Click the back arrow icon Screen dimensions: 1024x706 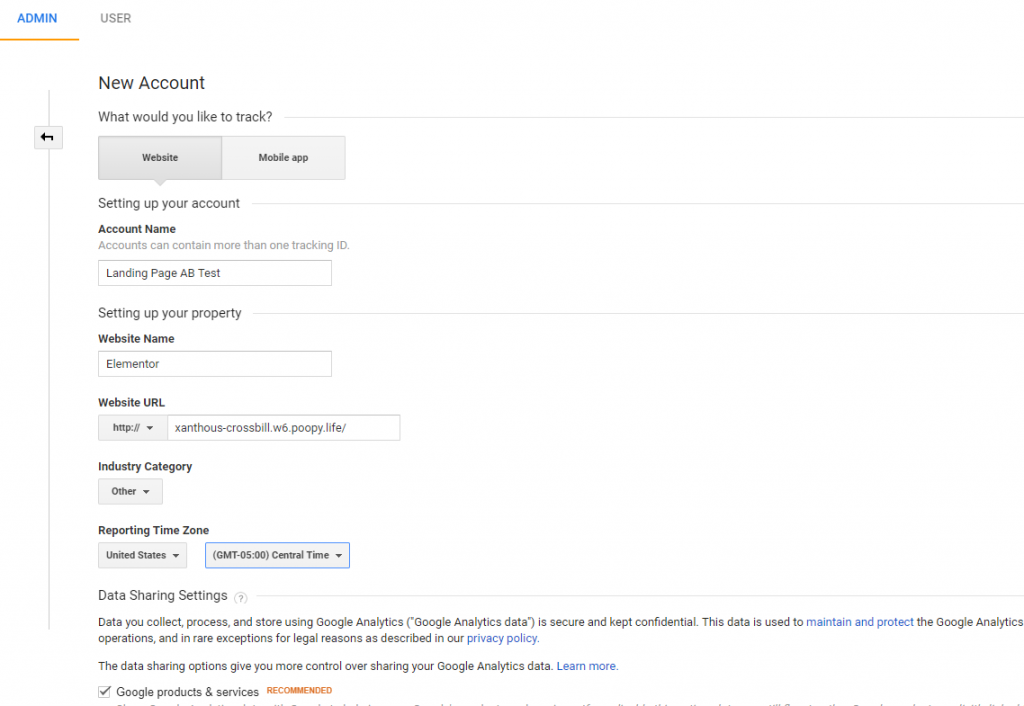click(48, 137)
